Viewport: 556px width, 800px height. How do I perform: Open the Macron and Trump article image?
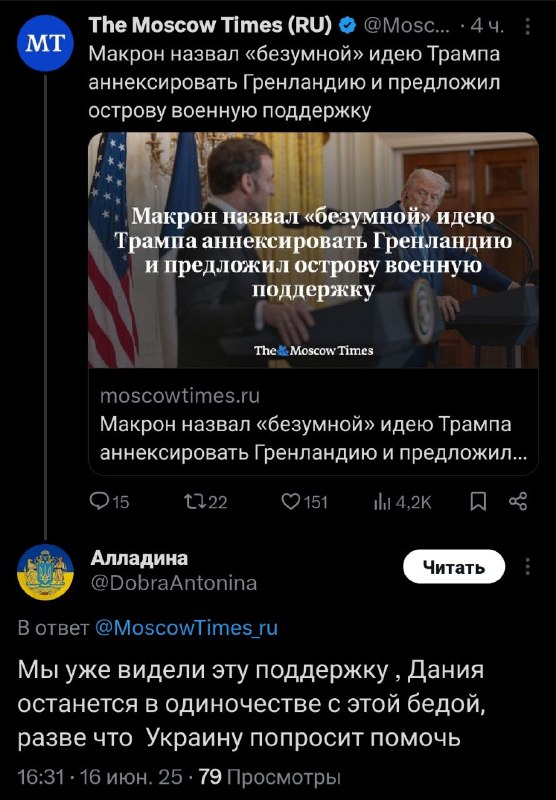click(x=313, y=250)
